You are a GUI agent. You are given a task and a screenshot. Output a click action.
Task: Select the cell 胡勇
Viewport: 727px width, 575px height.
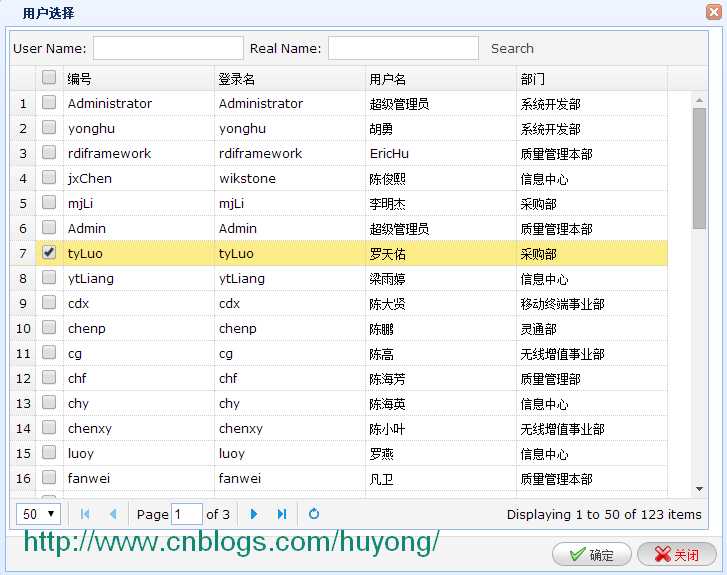point(441,128)
